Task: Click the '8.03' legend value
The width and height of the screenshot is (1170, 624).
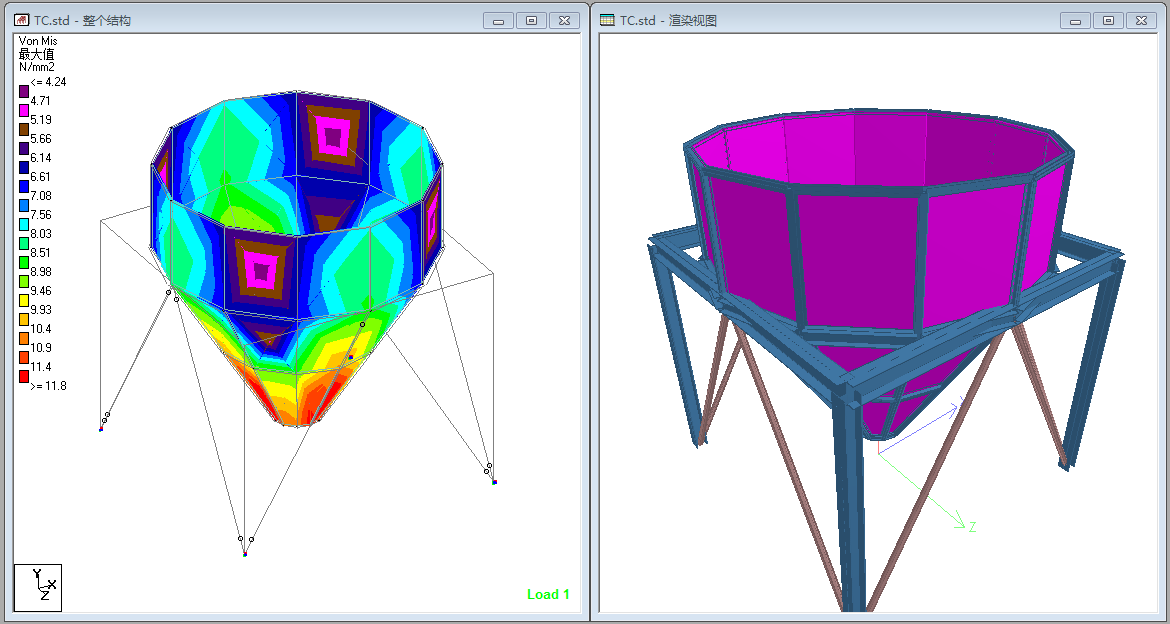Action: click(40, 234)
